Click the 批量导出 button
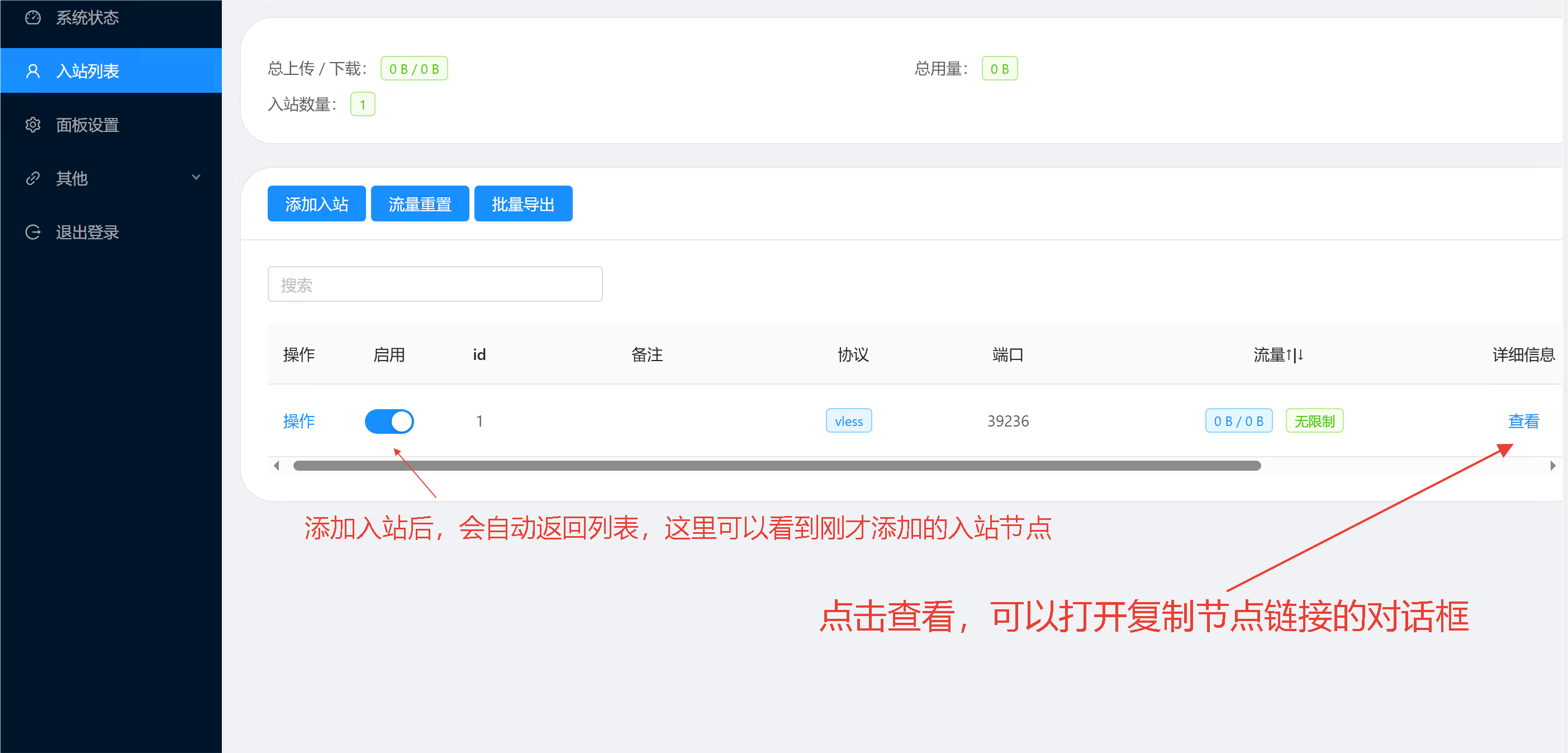This screenshot has width=1568, height=753. (x=523, y=204)
